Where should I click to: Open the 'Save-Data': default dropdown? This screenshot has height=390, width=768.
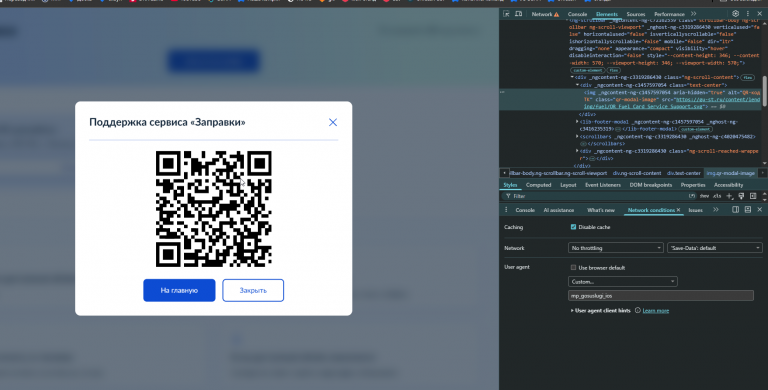(715, 248)
